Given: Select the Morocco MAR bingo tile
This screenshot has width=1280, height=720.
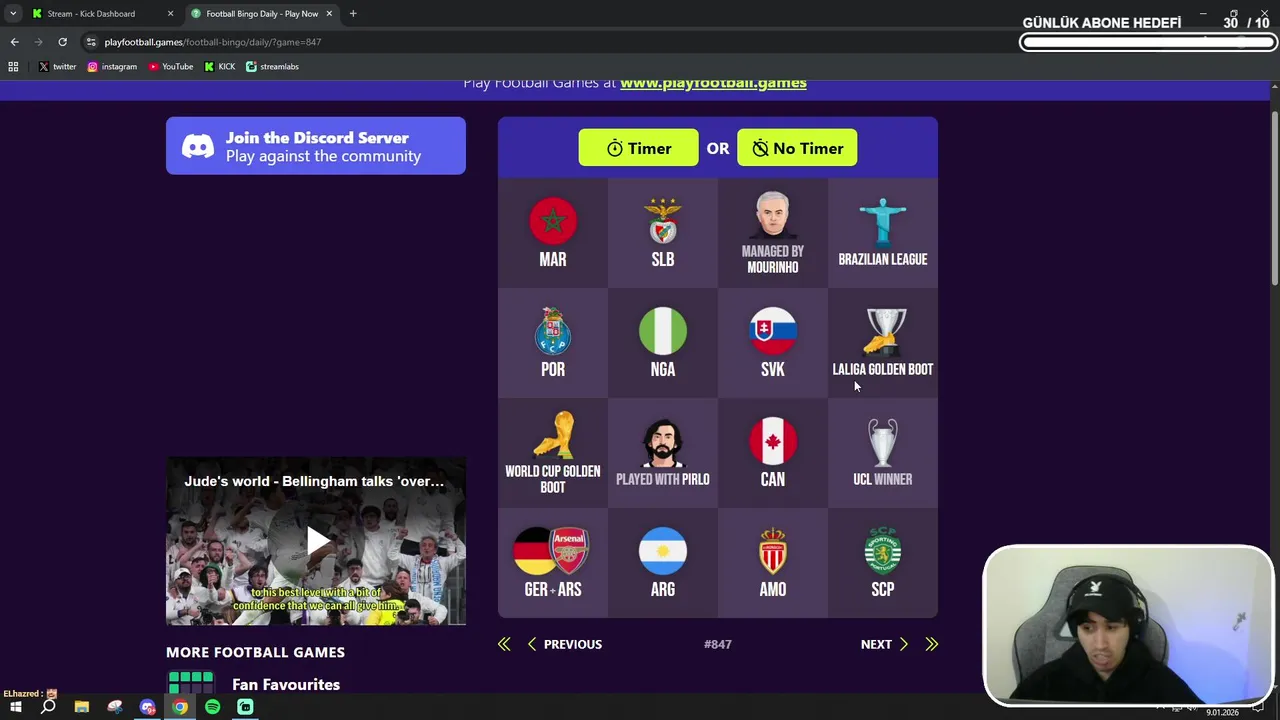Looking at the screenshot, I should (553, 233).
